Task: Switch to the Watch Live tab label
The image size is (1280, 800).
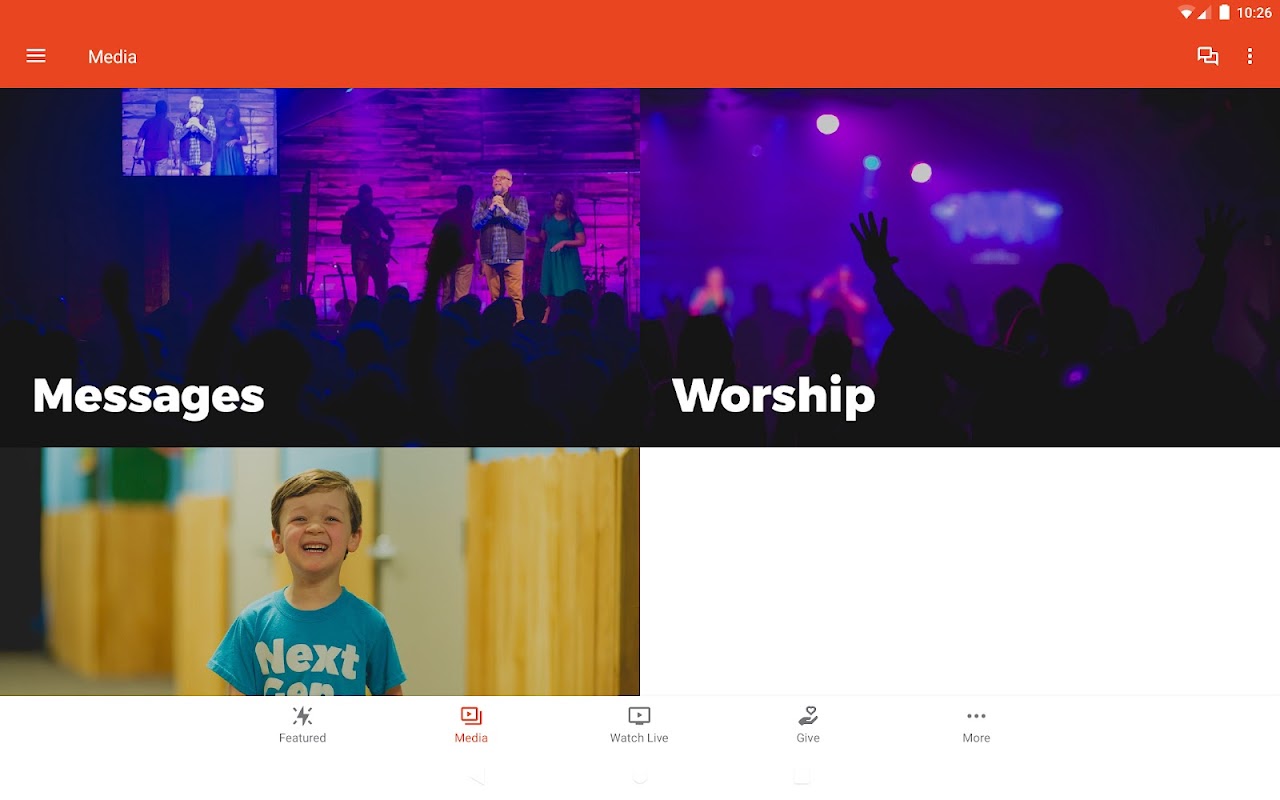Action: [639, 738]
